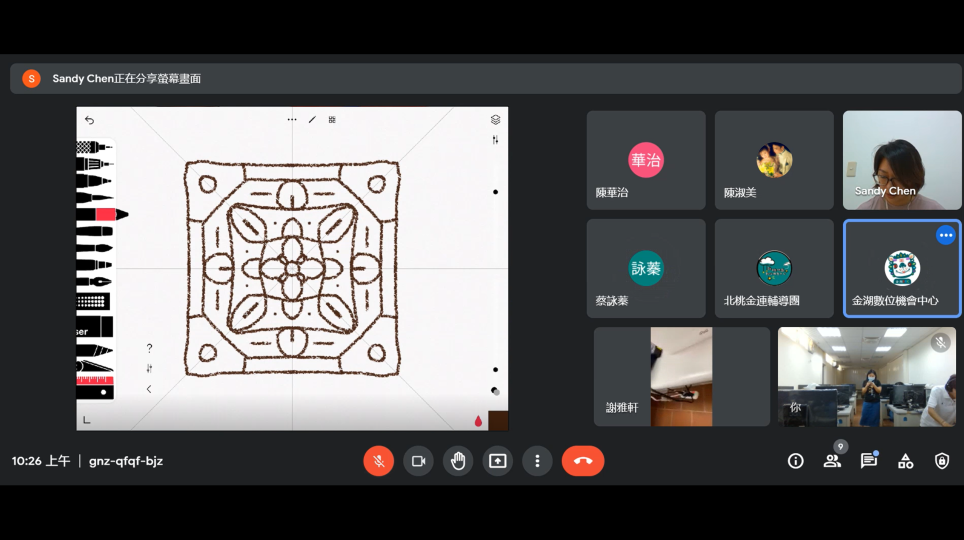Click the undo arrow in drawing app
The height and width of the screenshot is (540, 964).
[x=89, y=120]
